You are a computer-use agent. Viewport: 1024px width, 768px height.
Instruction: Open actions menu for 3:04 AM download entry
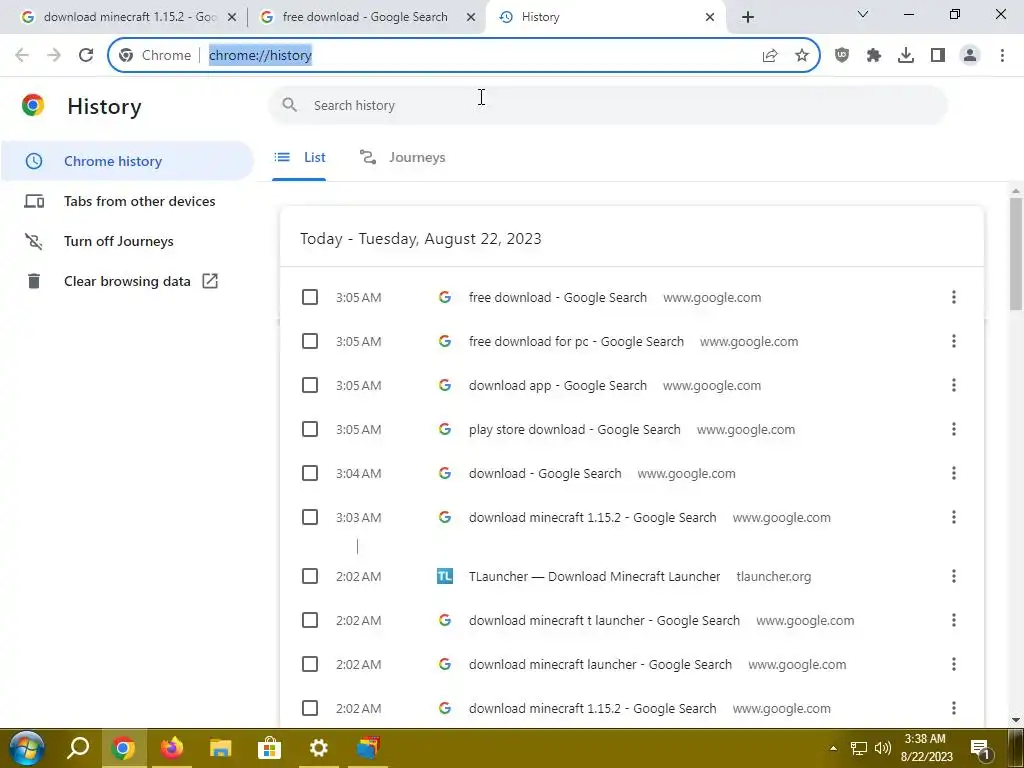953,473
